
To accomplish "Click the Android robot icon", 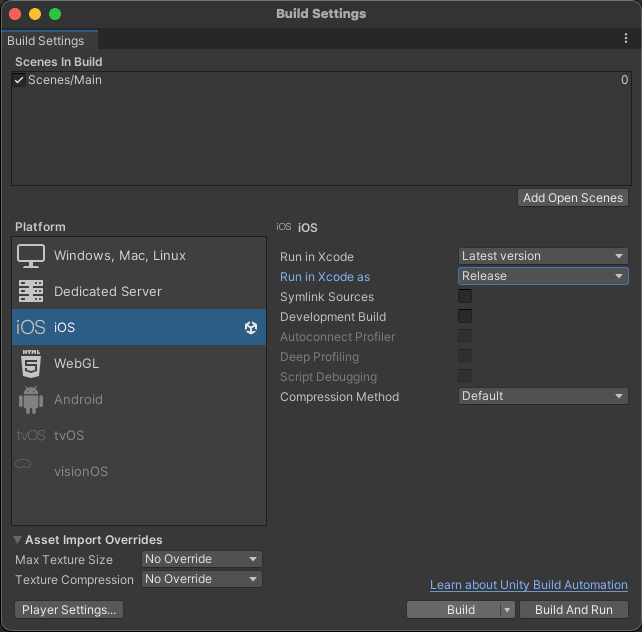I will (31, 400).
